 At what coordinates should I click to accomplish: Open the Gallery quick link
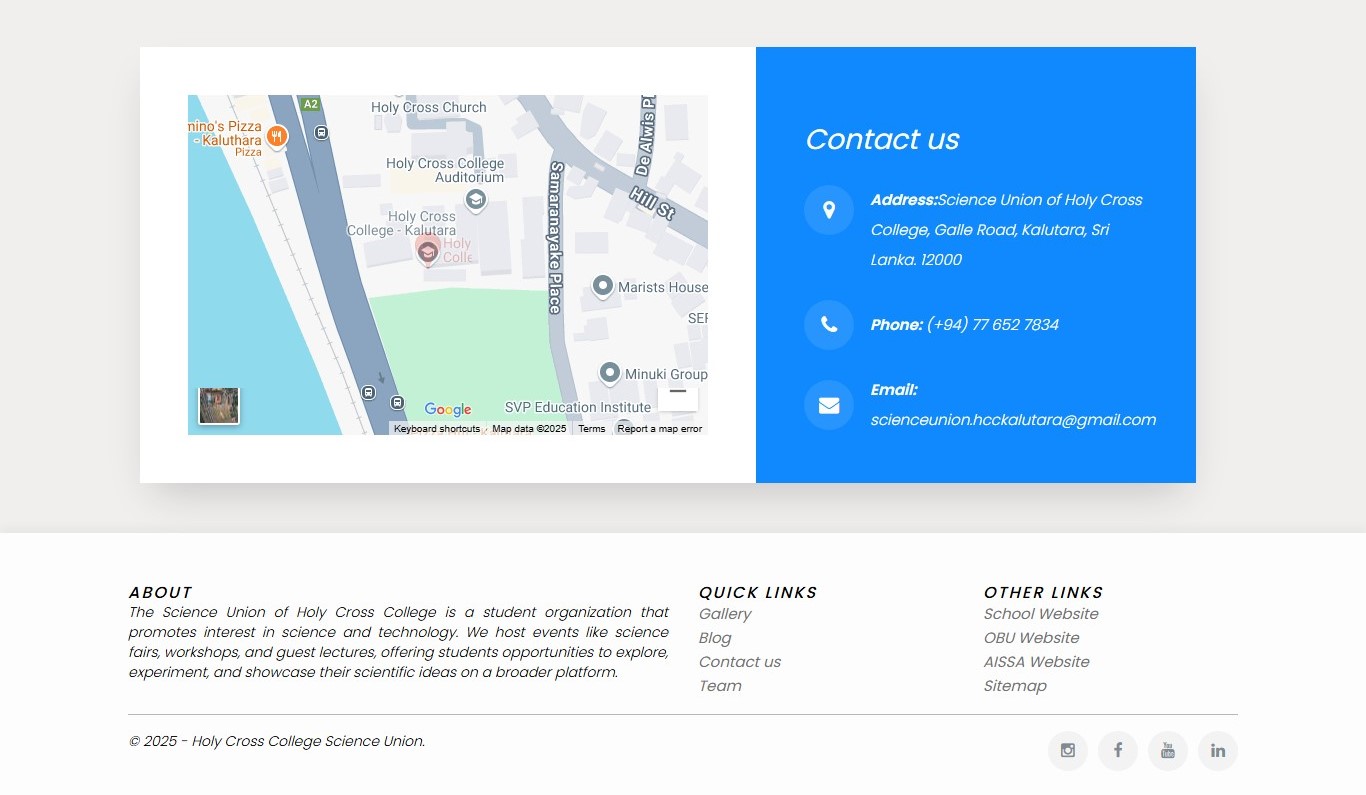[x=725, y=614]
